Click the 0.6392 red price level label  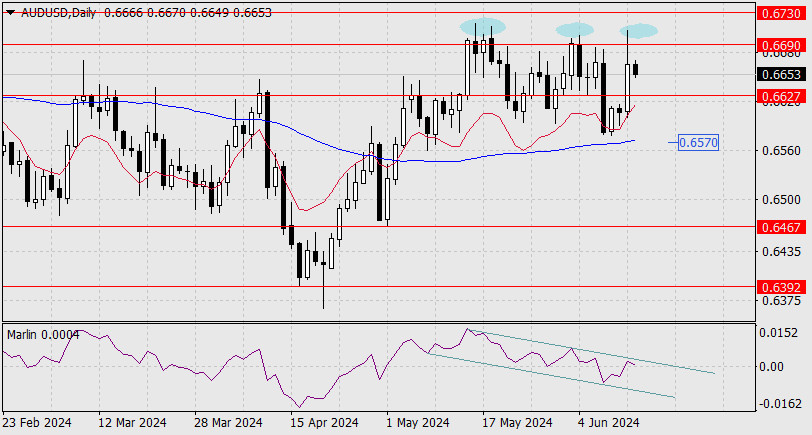point(782,287)
